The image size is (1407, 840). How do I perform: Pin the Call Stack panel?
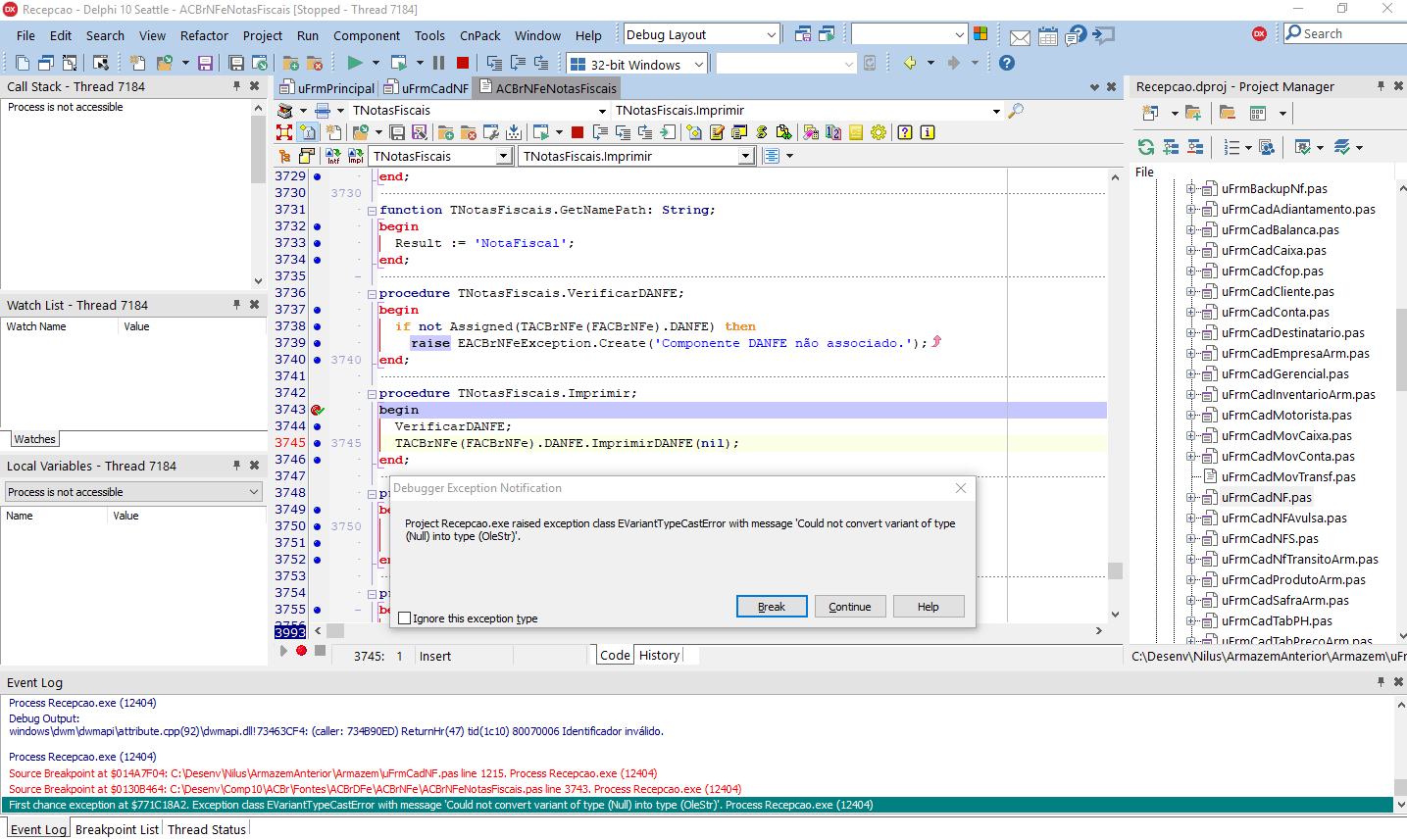[x=236, y=86]
